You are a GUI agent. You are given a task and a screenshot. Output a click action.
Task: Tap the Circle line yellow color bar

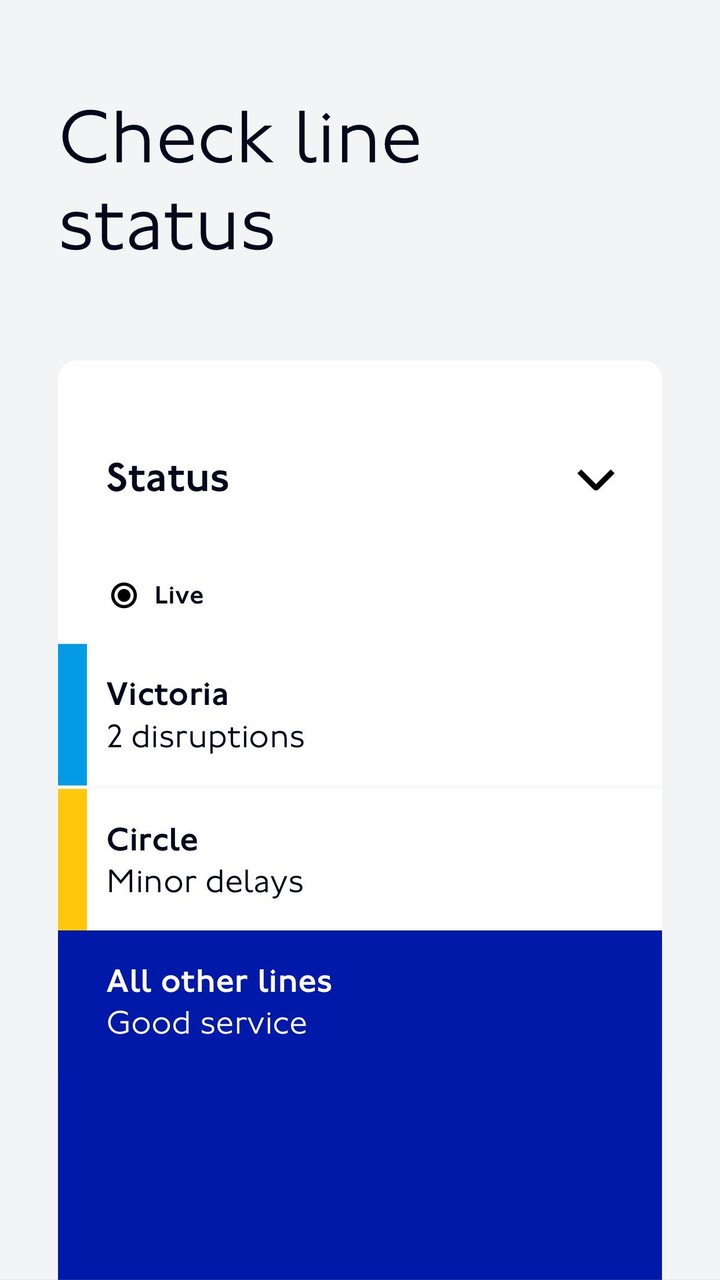72,859
